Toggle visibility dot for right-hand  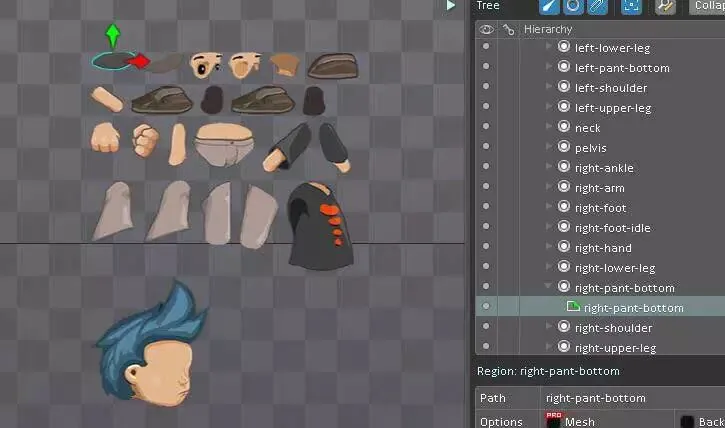coord(486,246)
